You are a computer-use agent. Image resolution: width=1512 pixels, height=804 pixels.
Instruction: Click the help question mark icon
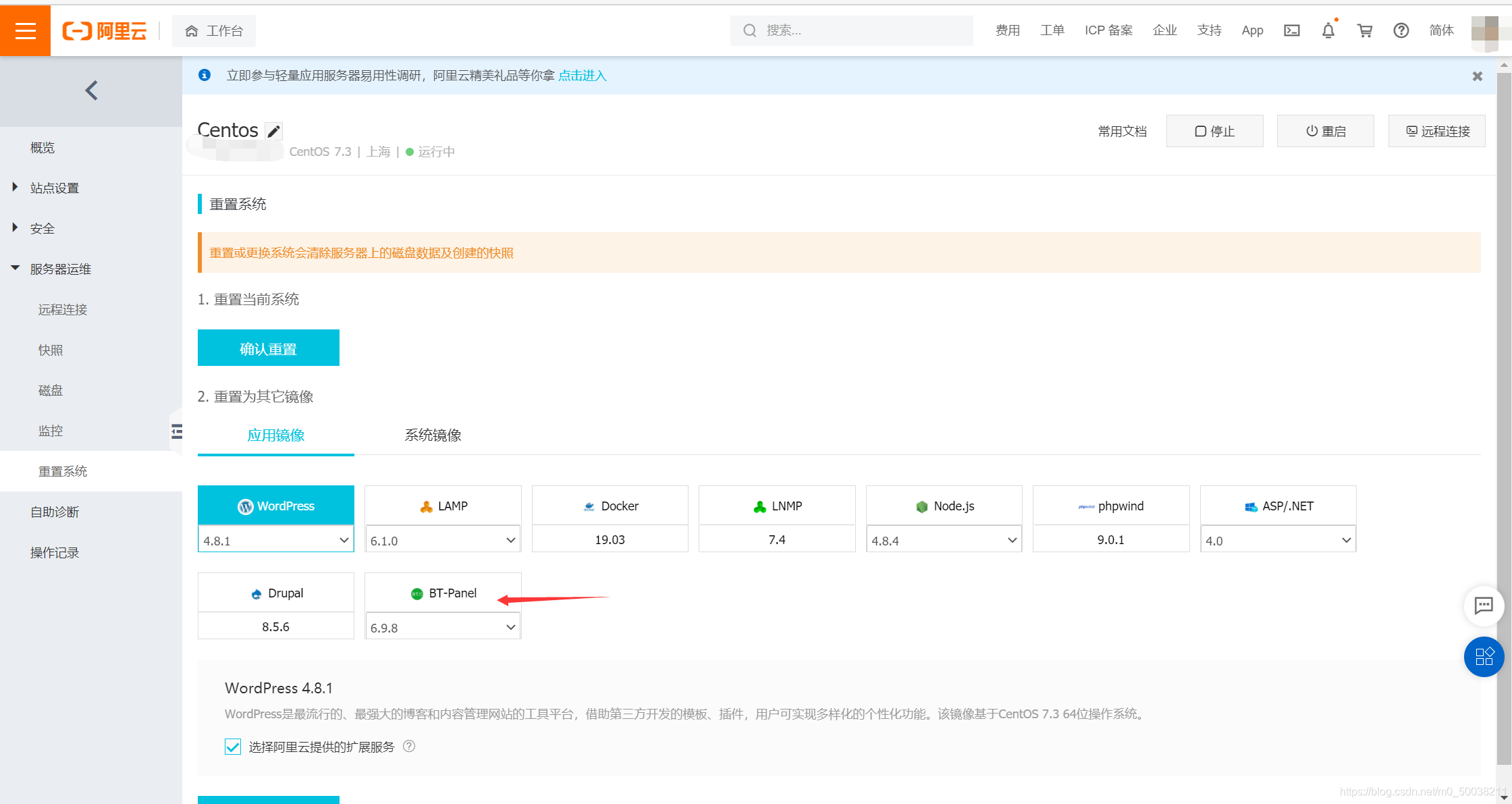1401,30
